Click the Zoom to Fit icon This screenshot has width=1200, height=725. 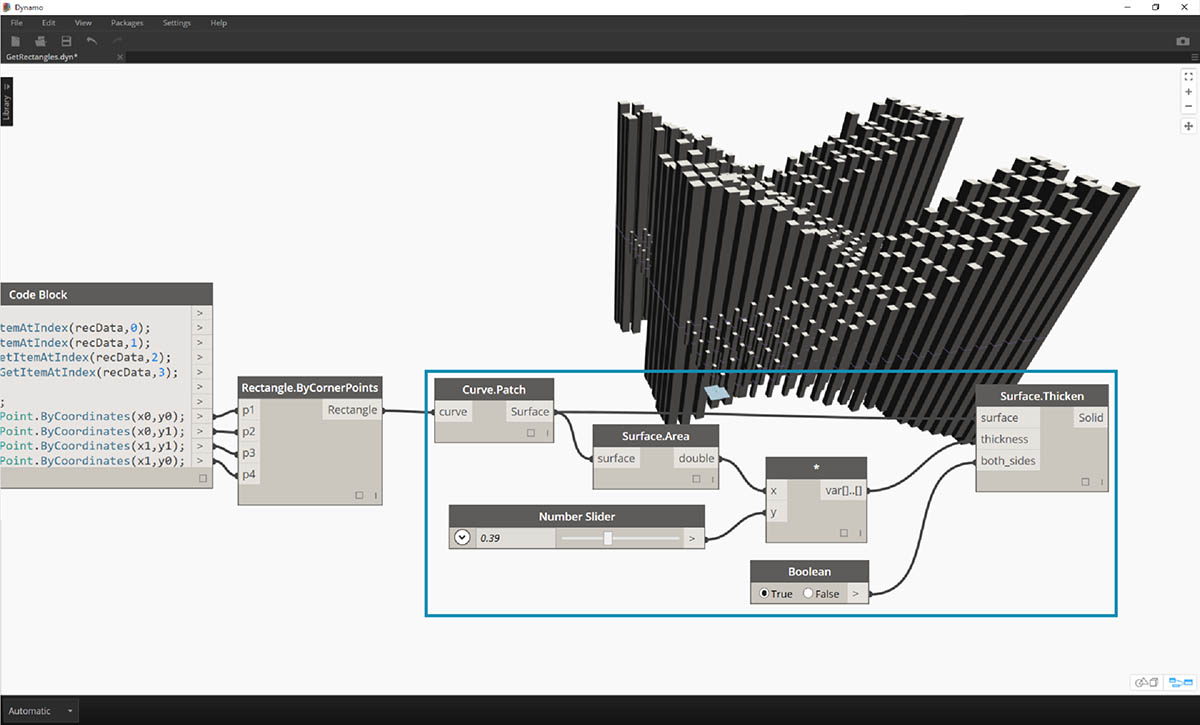(x=1188, y=76)
